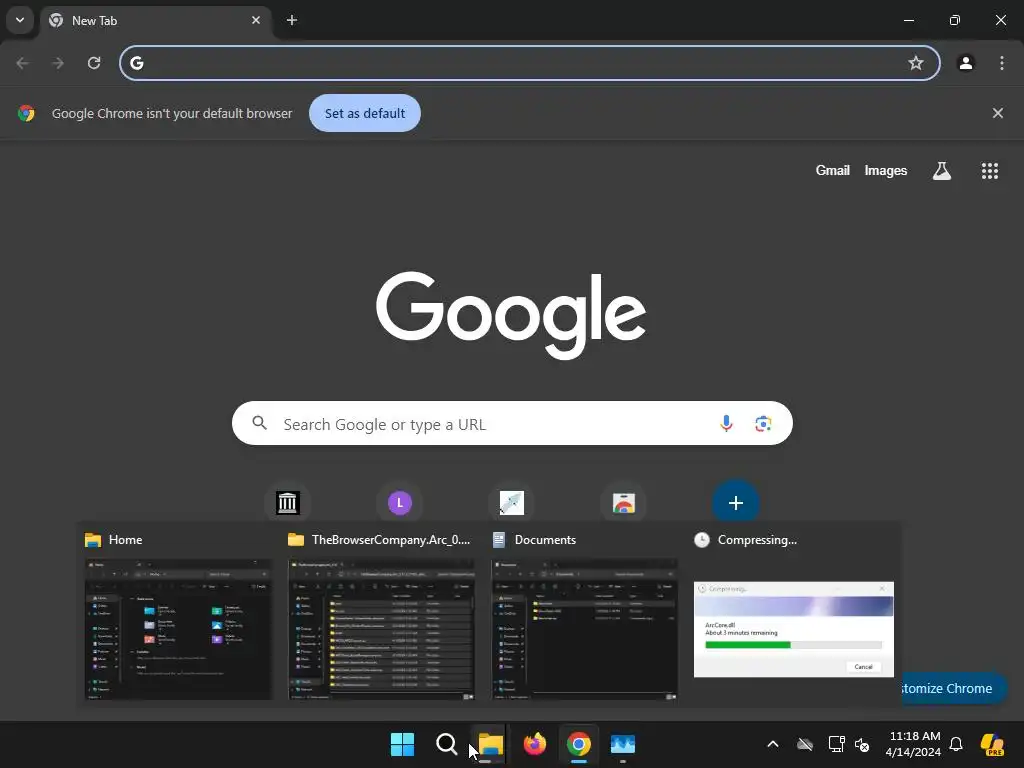Click Customize Chrome button
This screenshot has width=1024, height=768.
click(953, 688)
